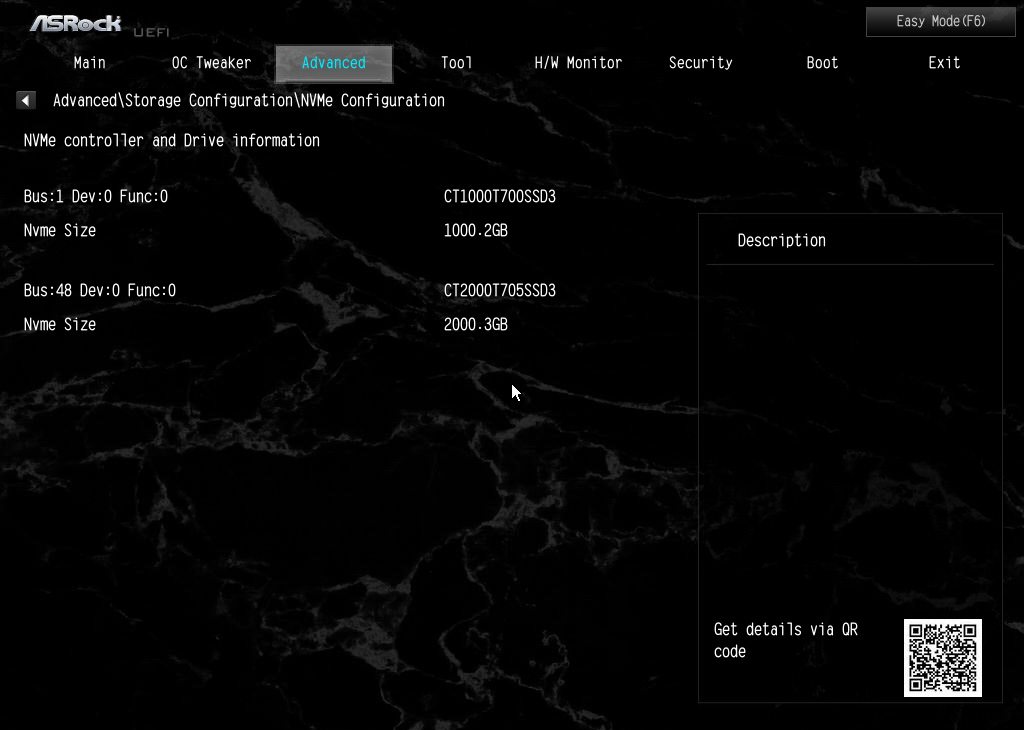Click the CT2000T705SSD3 drive name
1024x730 pixels.
(500, 291)
